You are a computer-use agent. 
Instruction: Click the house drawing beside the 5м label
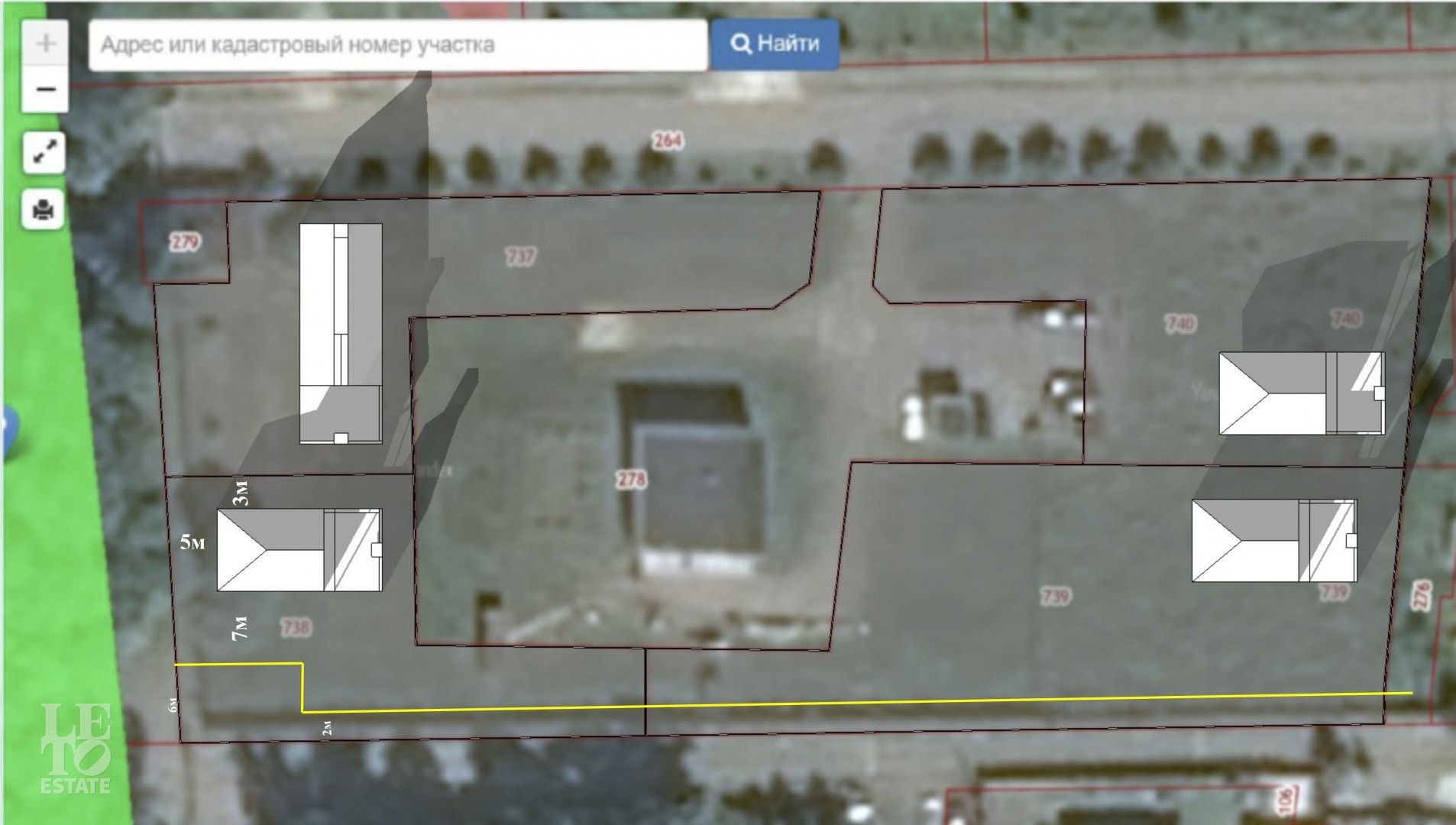pyautogui.click(x=299, y=550)
